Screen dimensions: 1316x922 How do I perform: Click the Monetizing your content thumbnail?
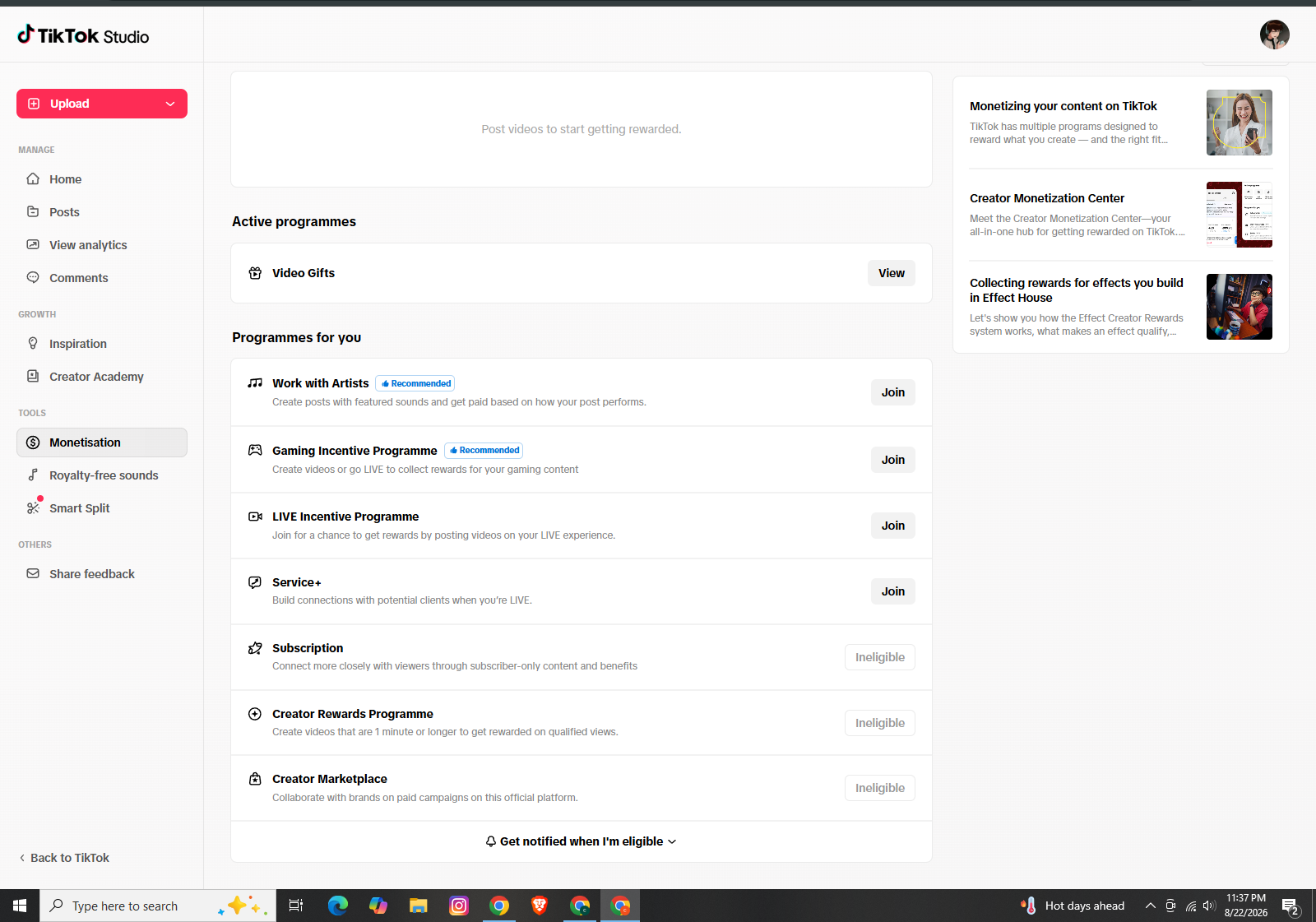(1240, 123)
